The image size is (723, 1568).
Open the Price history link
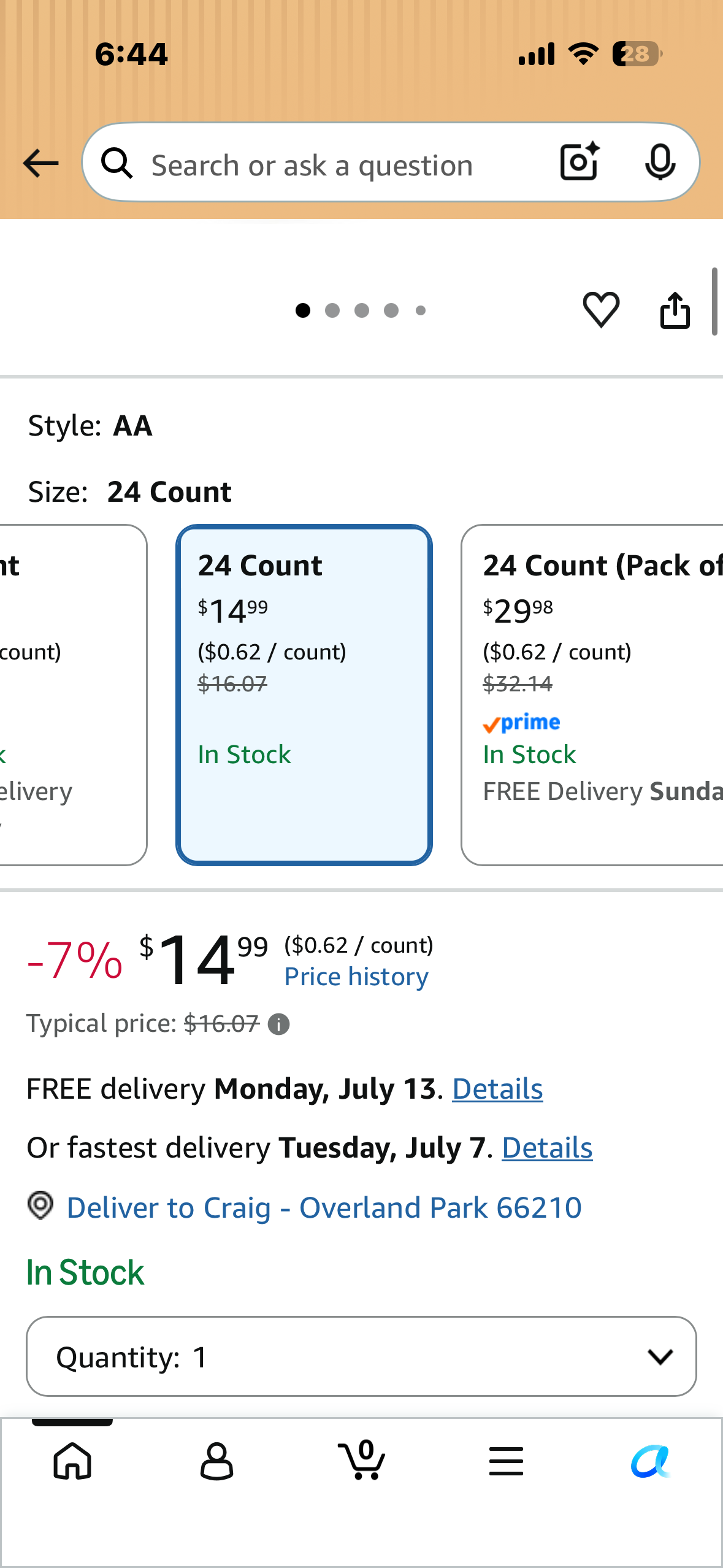[356, 977]
